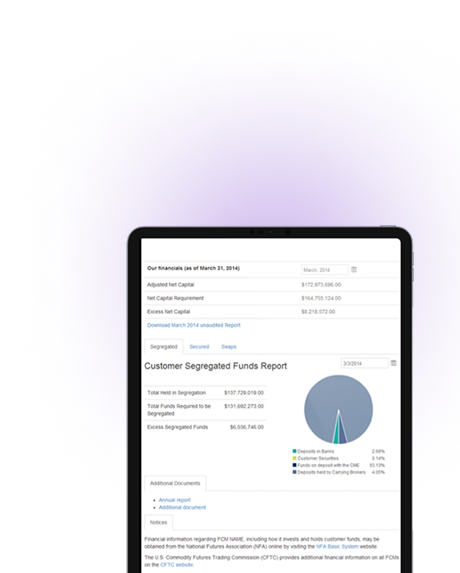Download March 2014 unaudited Report
The image size is (460, 573).
(x=194, y=325)
